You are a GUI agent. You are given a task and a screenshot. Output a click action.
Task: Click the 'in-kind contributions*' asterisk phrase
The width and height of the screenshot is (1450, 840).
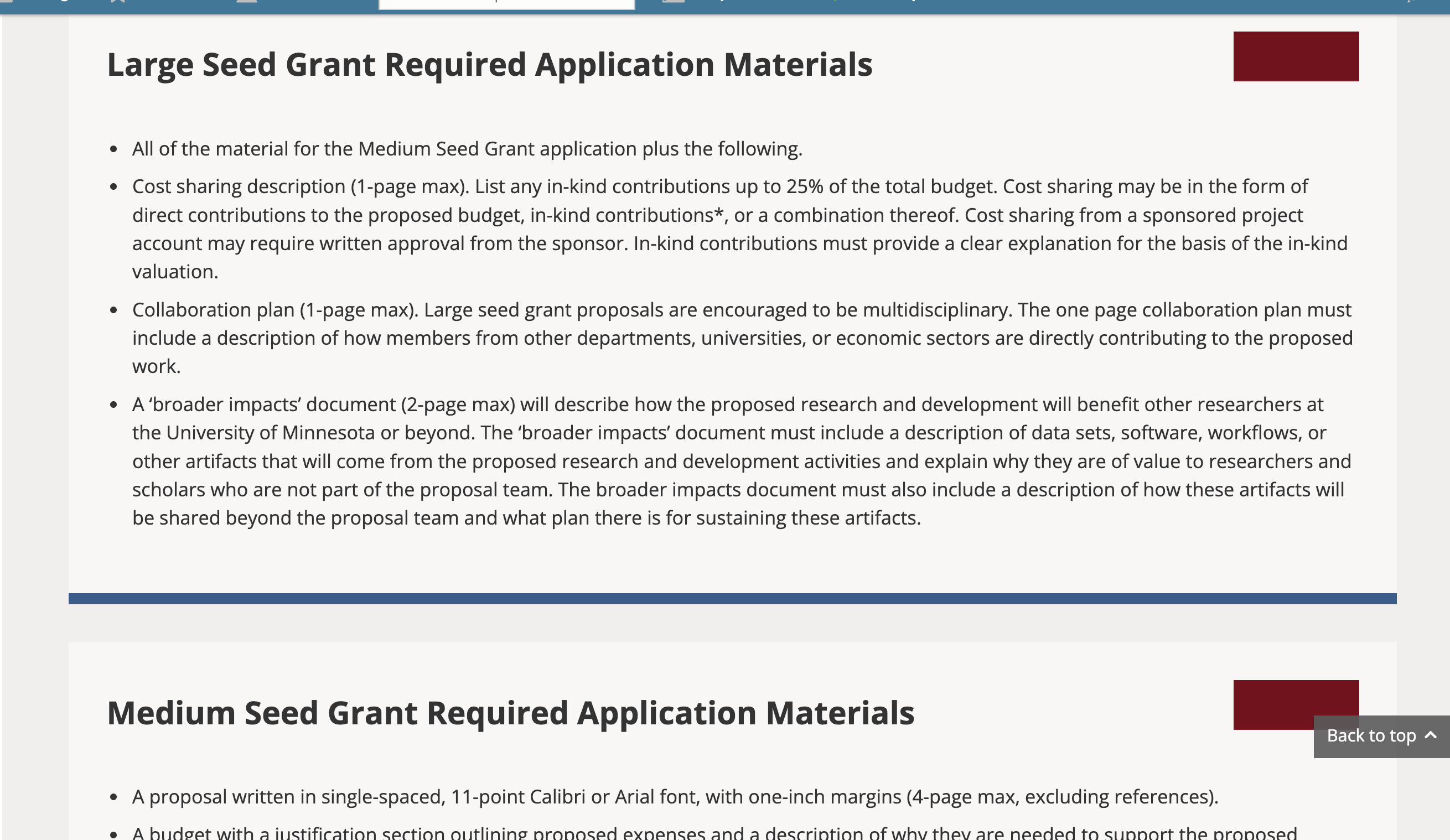click(626, 215)
